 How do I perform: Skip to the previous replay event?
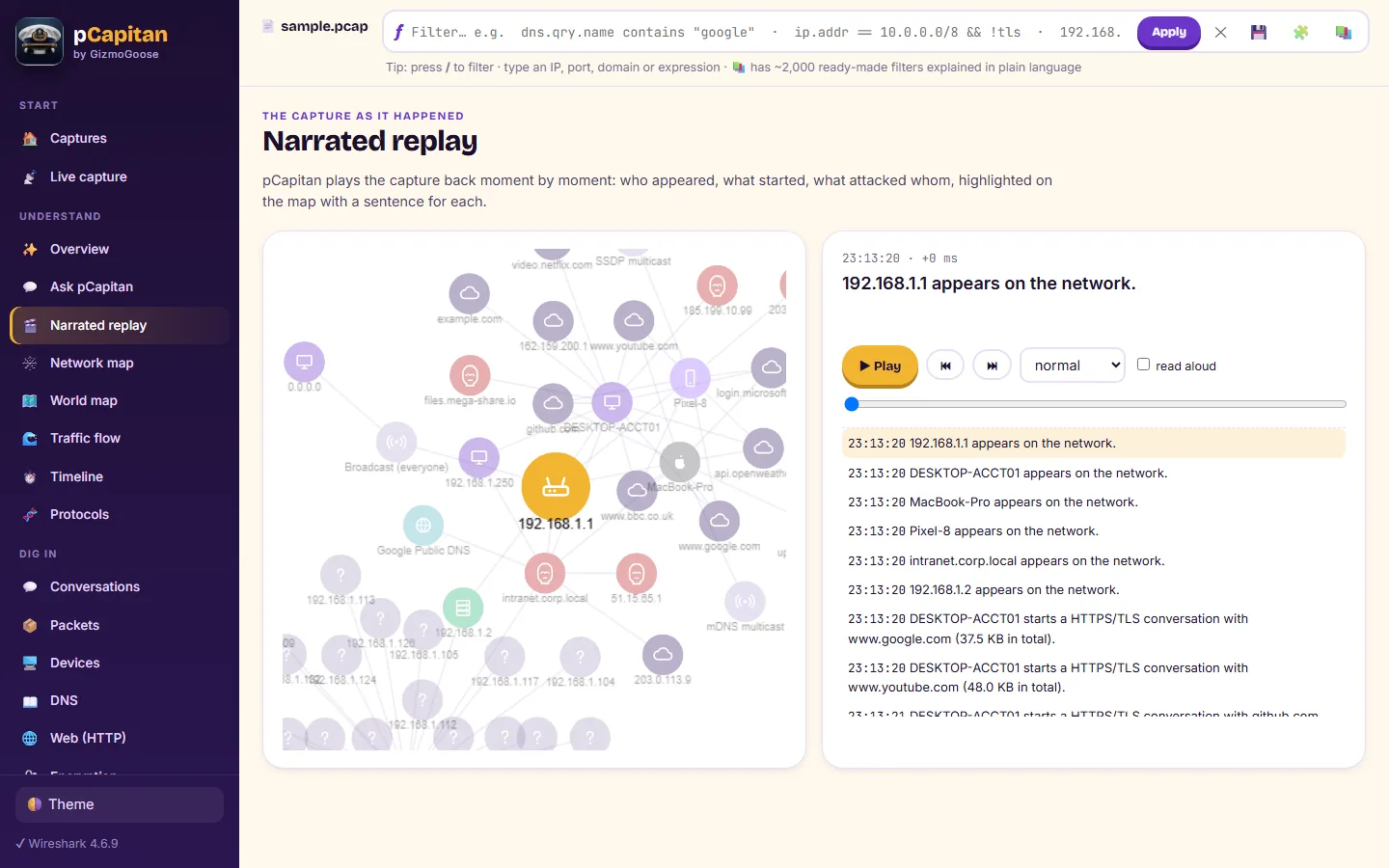(x=945, y=366)
